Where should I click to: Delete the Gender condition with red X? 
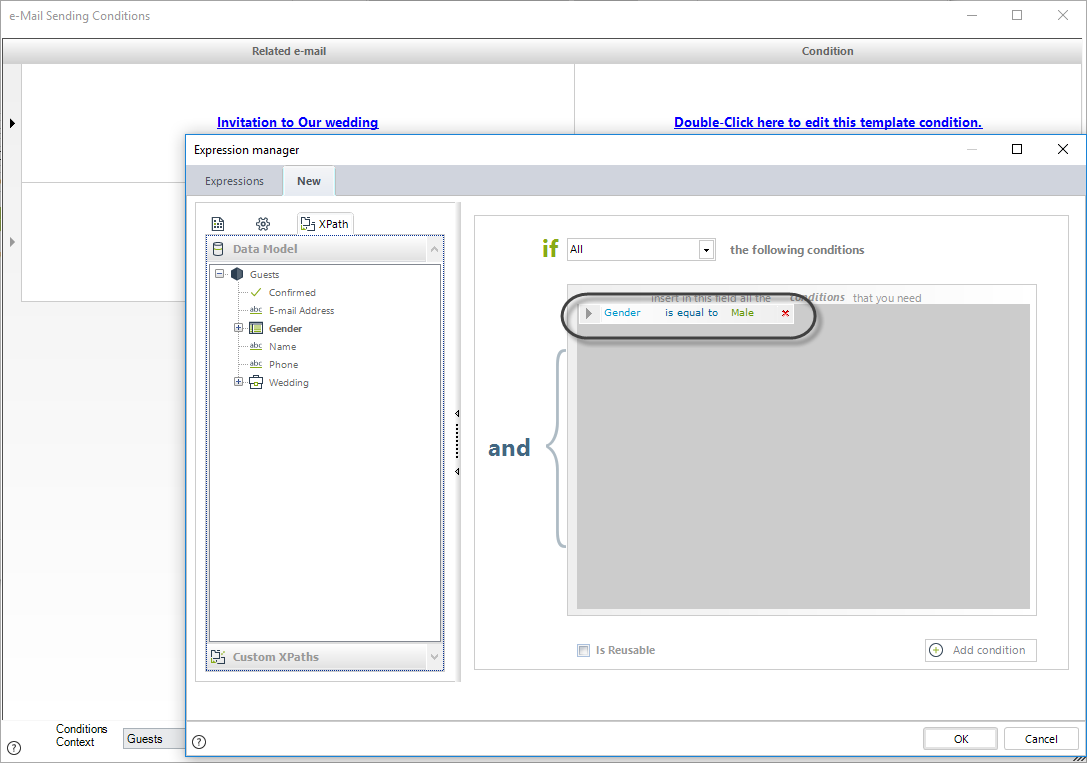point(785,313)
